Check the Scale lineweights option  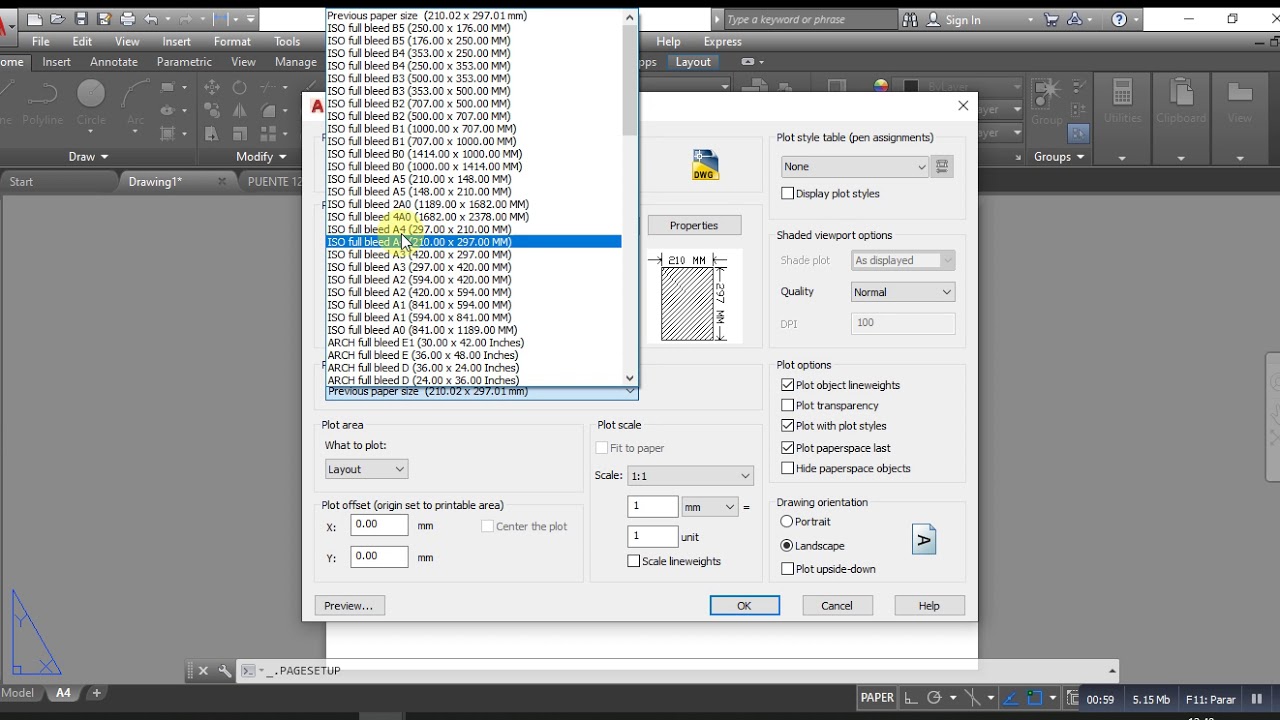[x=634, y=561]
